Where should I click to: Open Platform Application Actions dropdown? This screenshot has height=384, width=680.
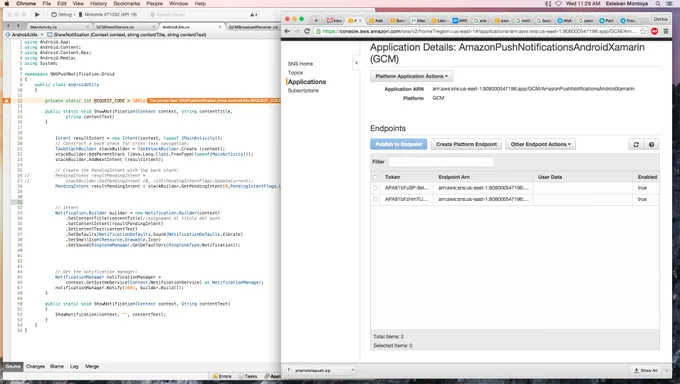412,76
